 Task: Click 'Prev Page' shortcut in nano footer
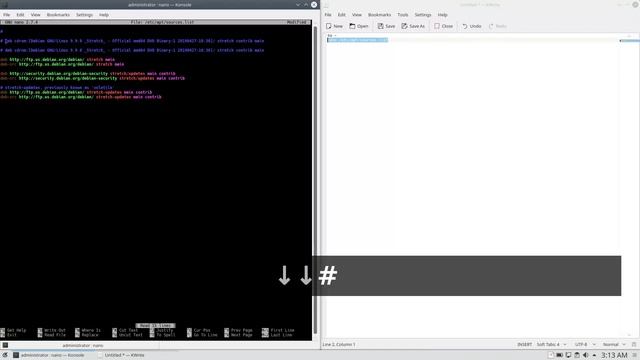pos(238,330)
